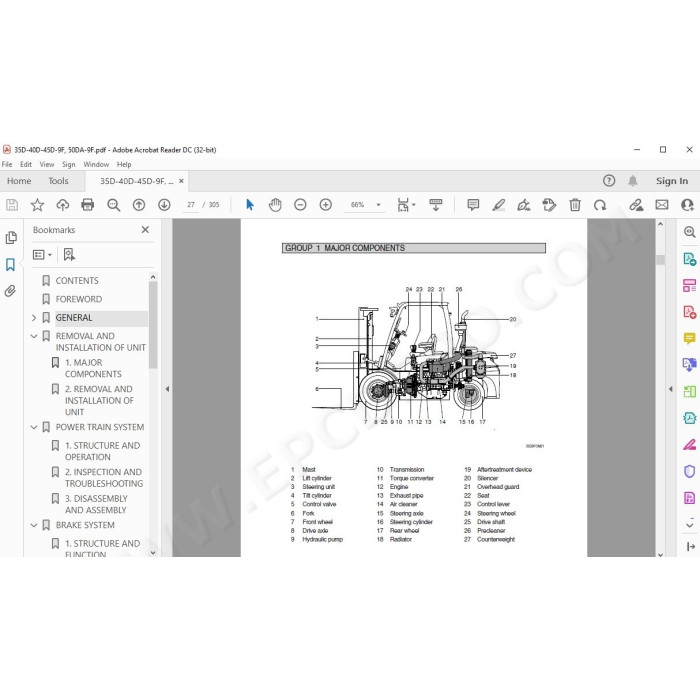
Task: Open fit page options tool
Action: point(406,205)
